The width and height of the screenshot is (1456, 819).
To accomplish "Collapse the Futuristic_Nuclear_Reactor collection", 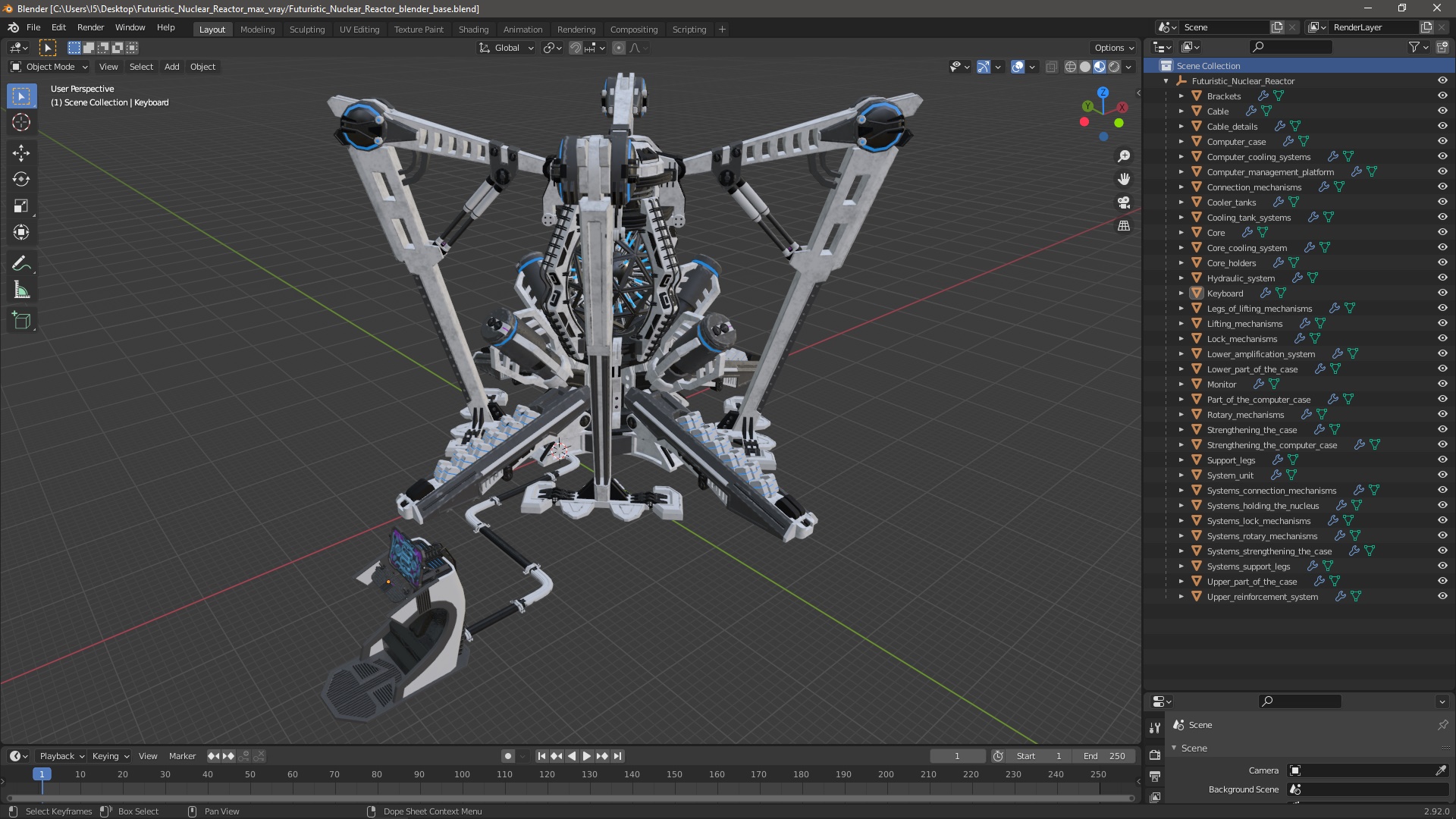I will pyautogui.click(x=1166, y=81).
